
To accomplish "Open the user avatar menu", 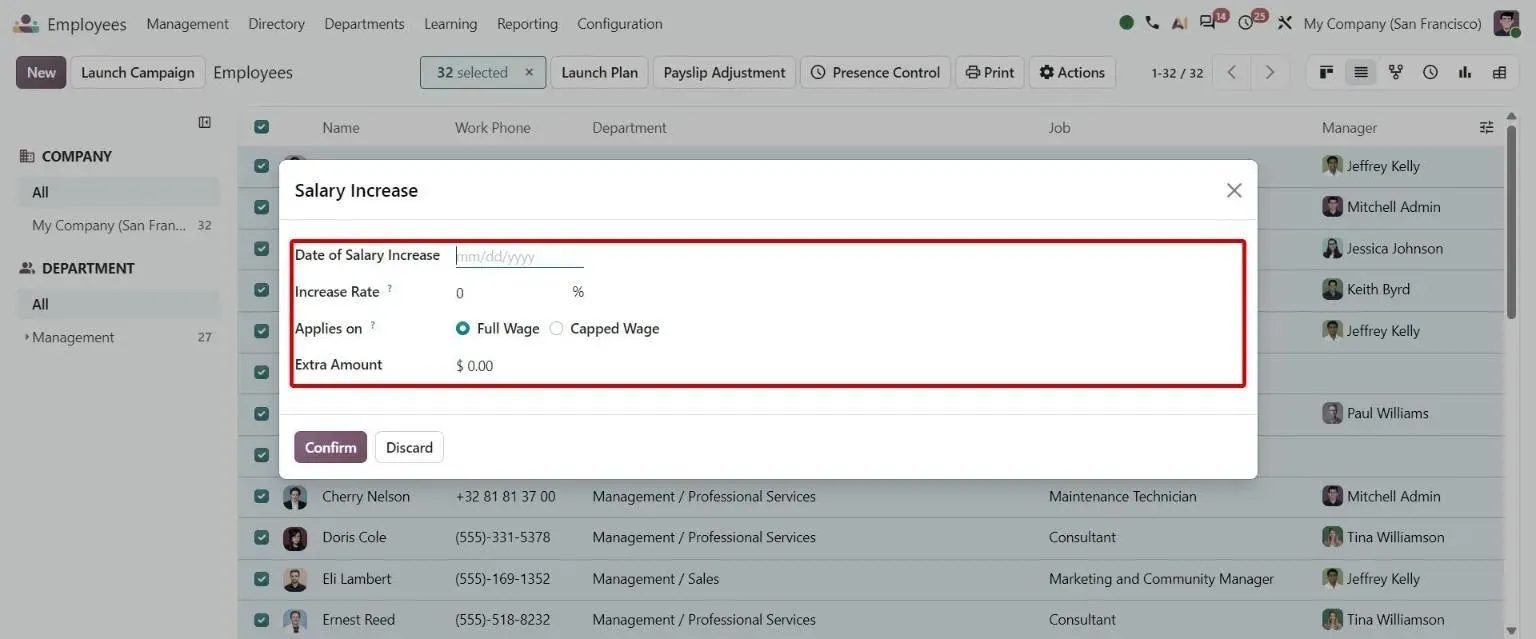I will click(x=1506, y=23).
